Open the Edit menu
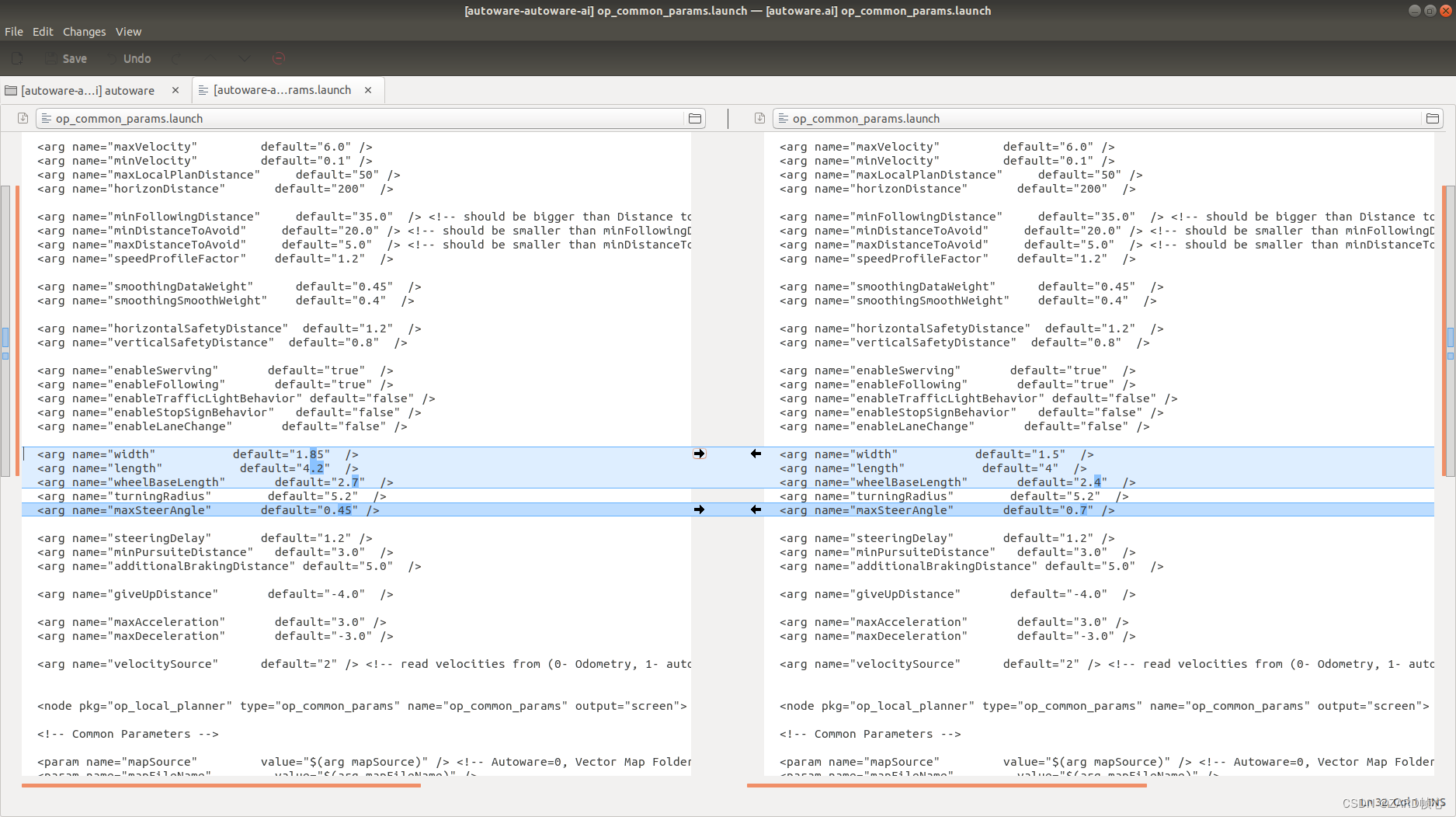The height and width of the screenshot is (817, 1456). (43, 32)
